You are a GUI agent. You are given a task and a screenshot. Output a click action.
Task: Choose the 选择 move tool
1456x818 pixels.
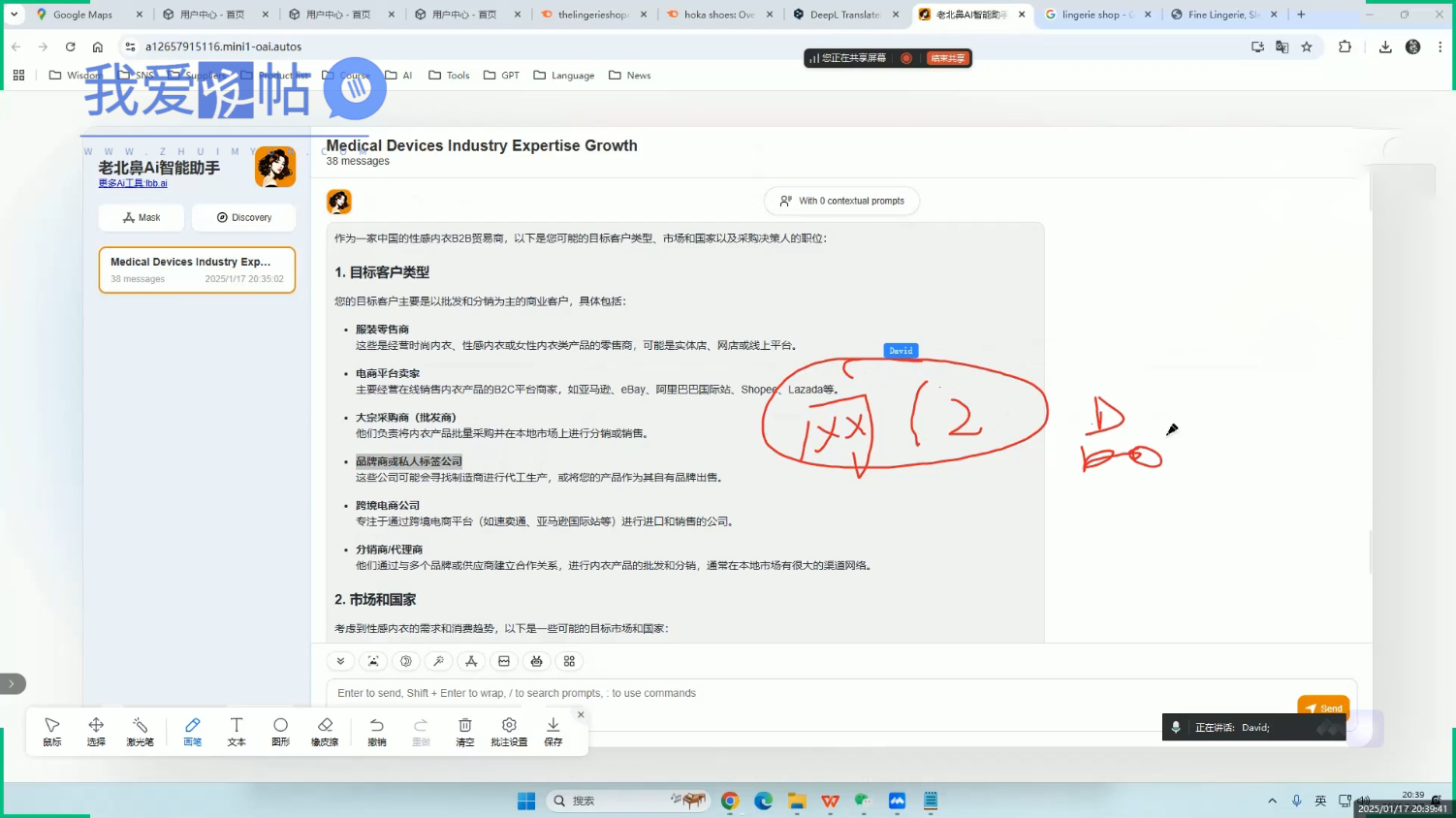click(96, 732)
